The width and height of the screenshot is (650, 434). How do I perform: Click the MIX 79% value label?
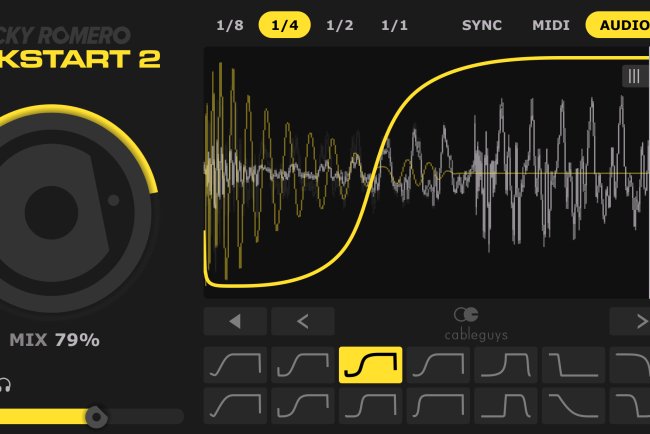point(54,340)
